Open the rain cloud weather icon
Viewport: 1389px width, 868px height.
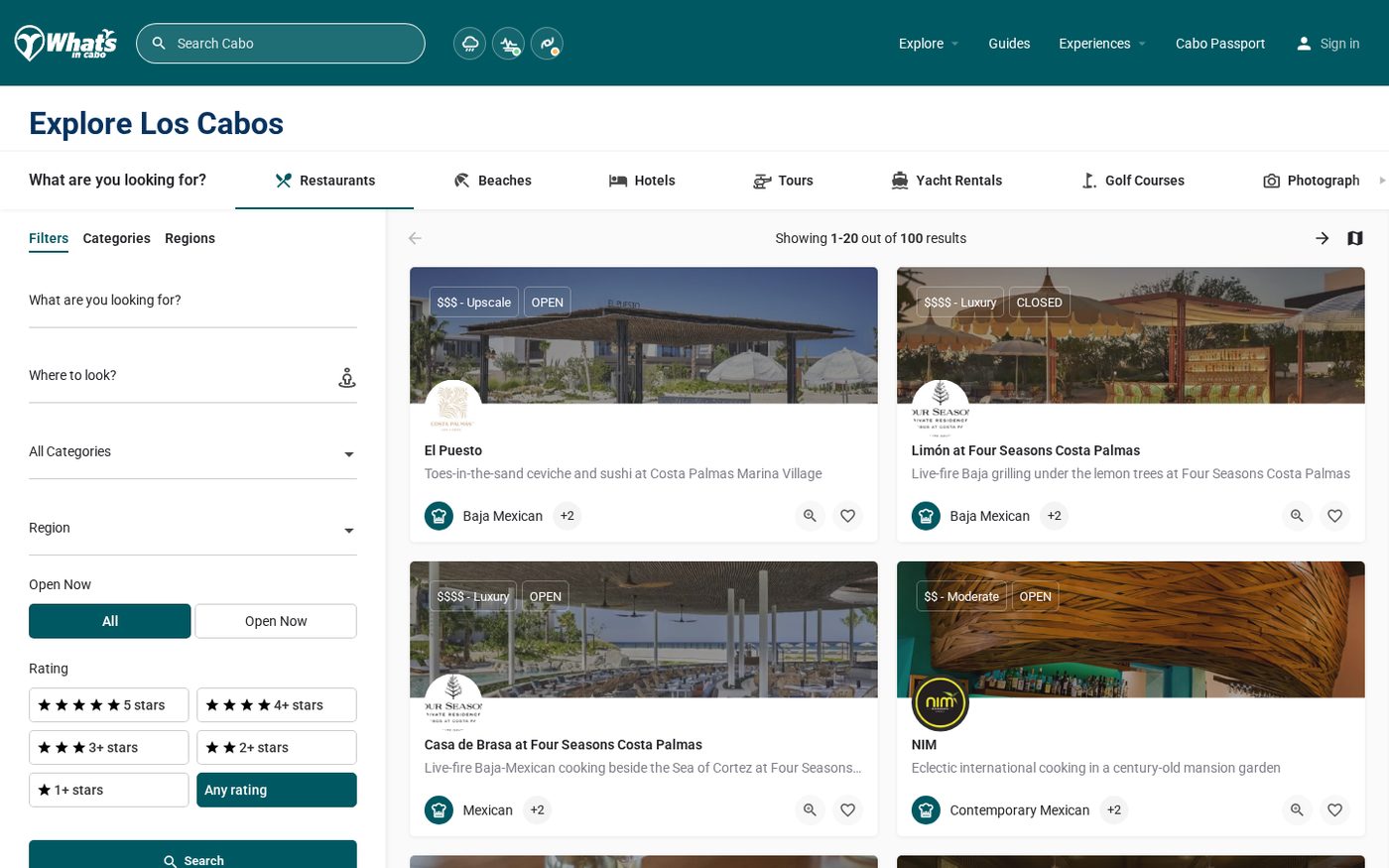(x=470, y=44)
